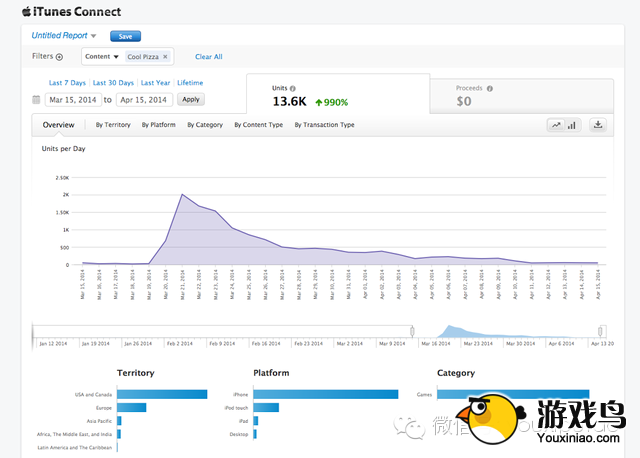Click the right timeline range slider handle
The height and width of the screenshot is (458, 640).
click(x=601, y=330)
